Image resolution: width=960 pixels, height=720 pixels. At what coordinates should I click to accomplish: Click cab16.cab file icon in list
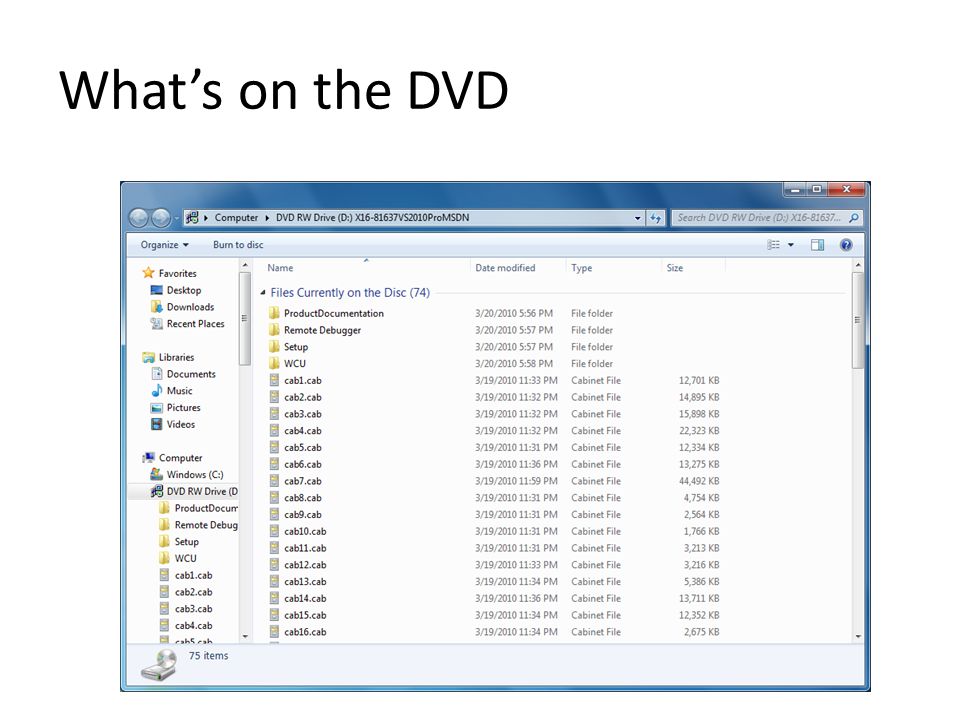tap(274, 632)
